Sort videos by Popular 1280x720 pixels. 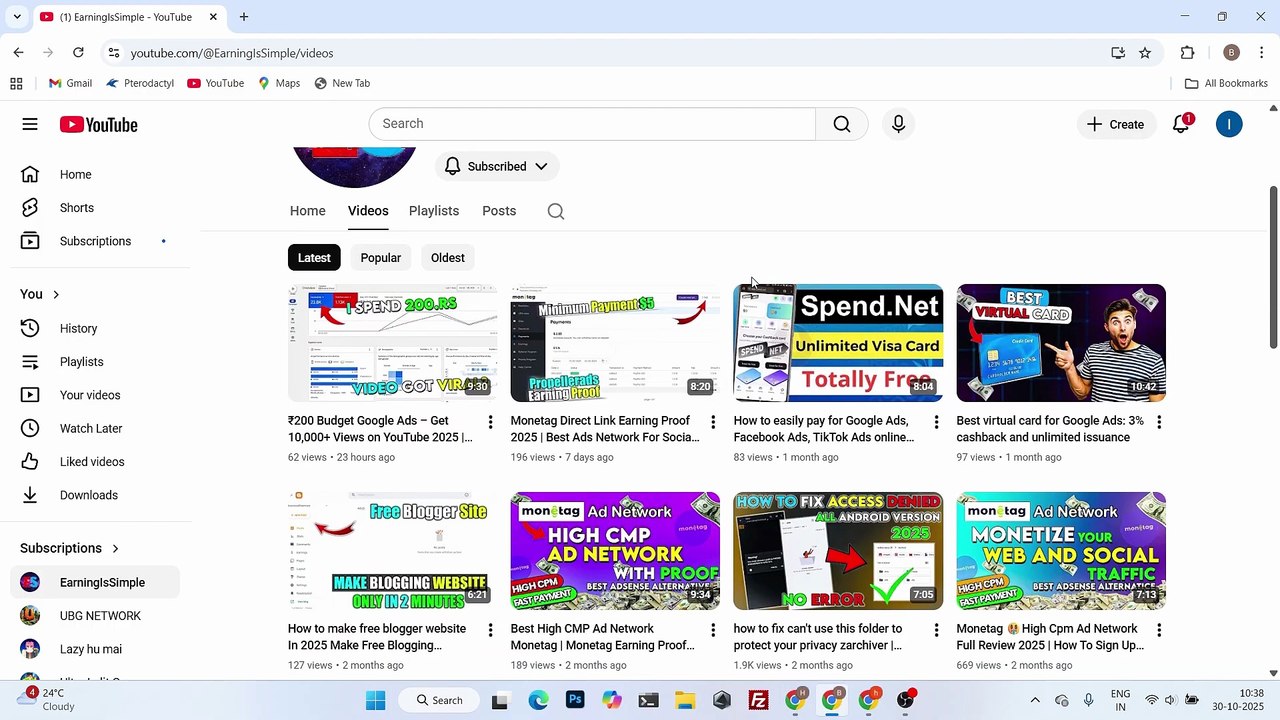pyautogui.click(x=381, y=258)
